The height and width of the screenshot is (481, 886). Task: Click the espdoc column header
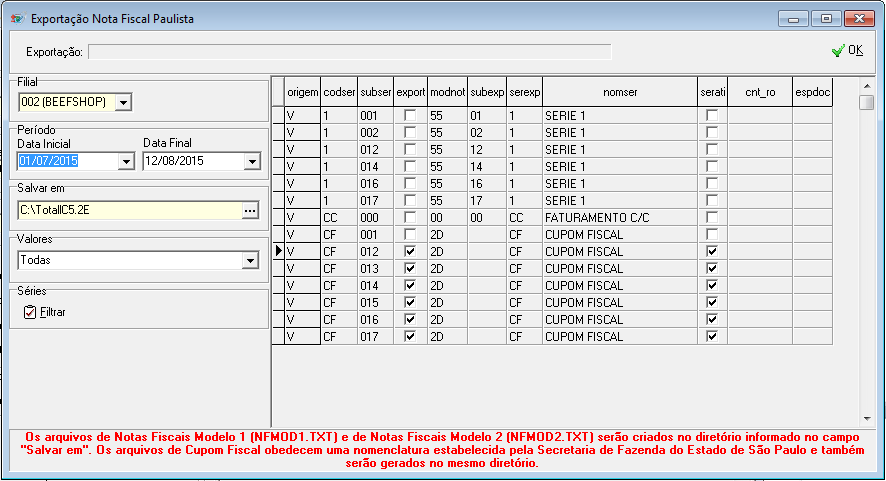click(x=813, y=92)
